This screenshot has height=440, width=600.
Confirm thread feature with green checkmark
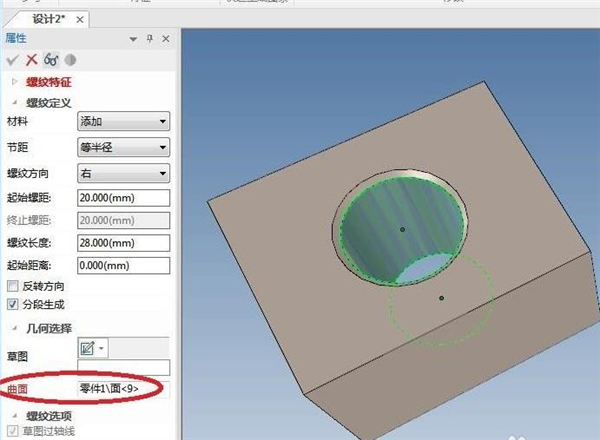tap(12, 60)
